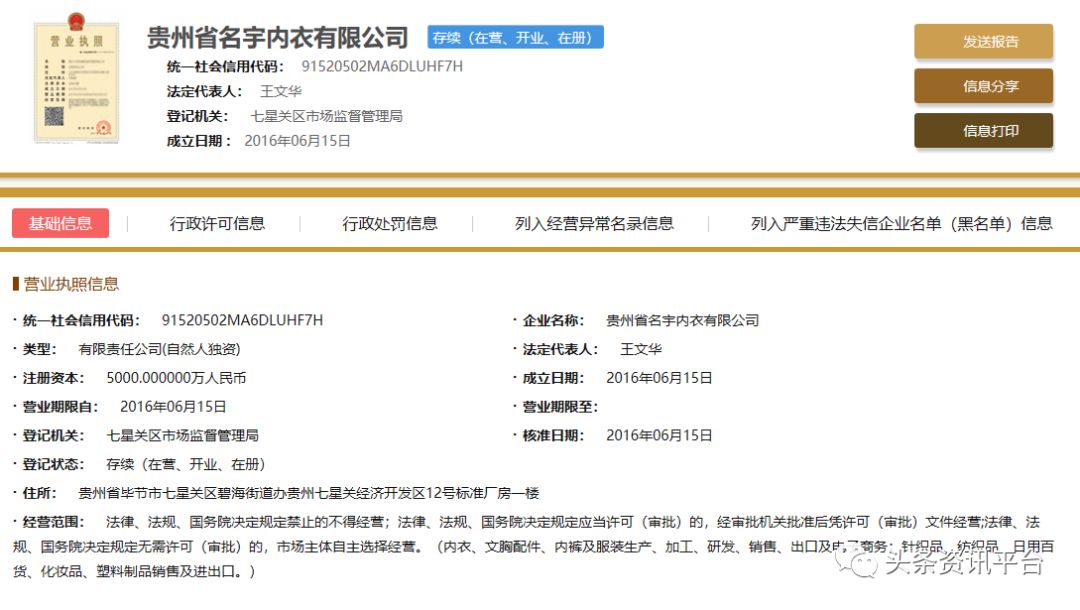This screenshot has height=610, width=1080.
Task: Click the company title 贵州省名宇内衣有限公司 heading
Action: (x=278, y=38)
